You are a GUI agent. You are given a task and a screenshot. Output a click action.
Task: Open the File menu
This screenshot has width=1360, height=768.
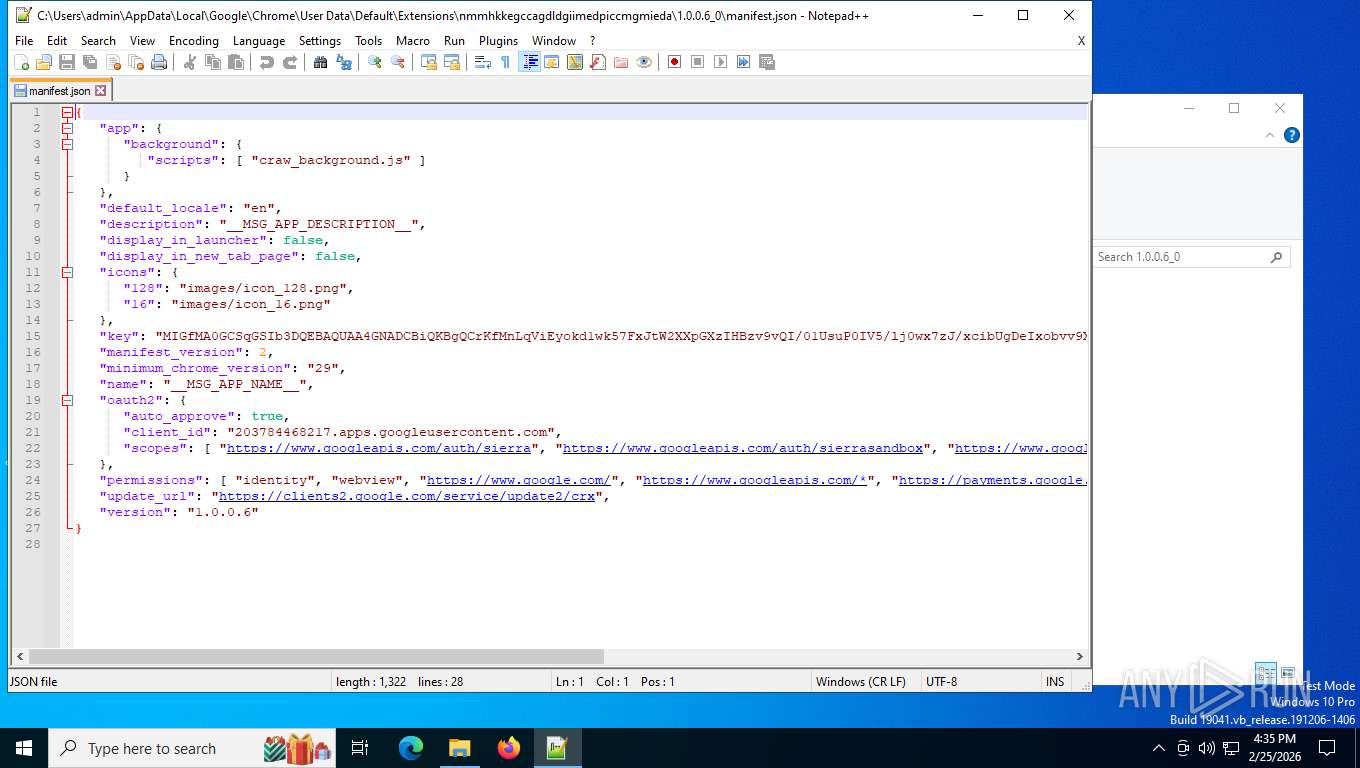24,40
